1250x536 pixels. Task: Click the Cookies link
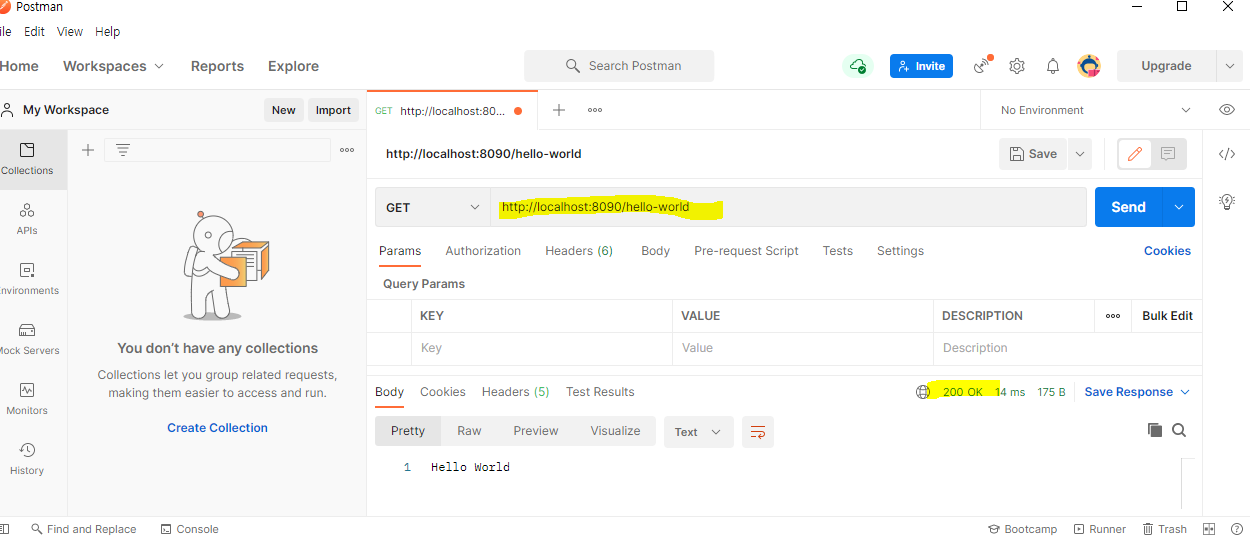(x=1167, y=251)
